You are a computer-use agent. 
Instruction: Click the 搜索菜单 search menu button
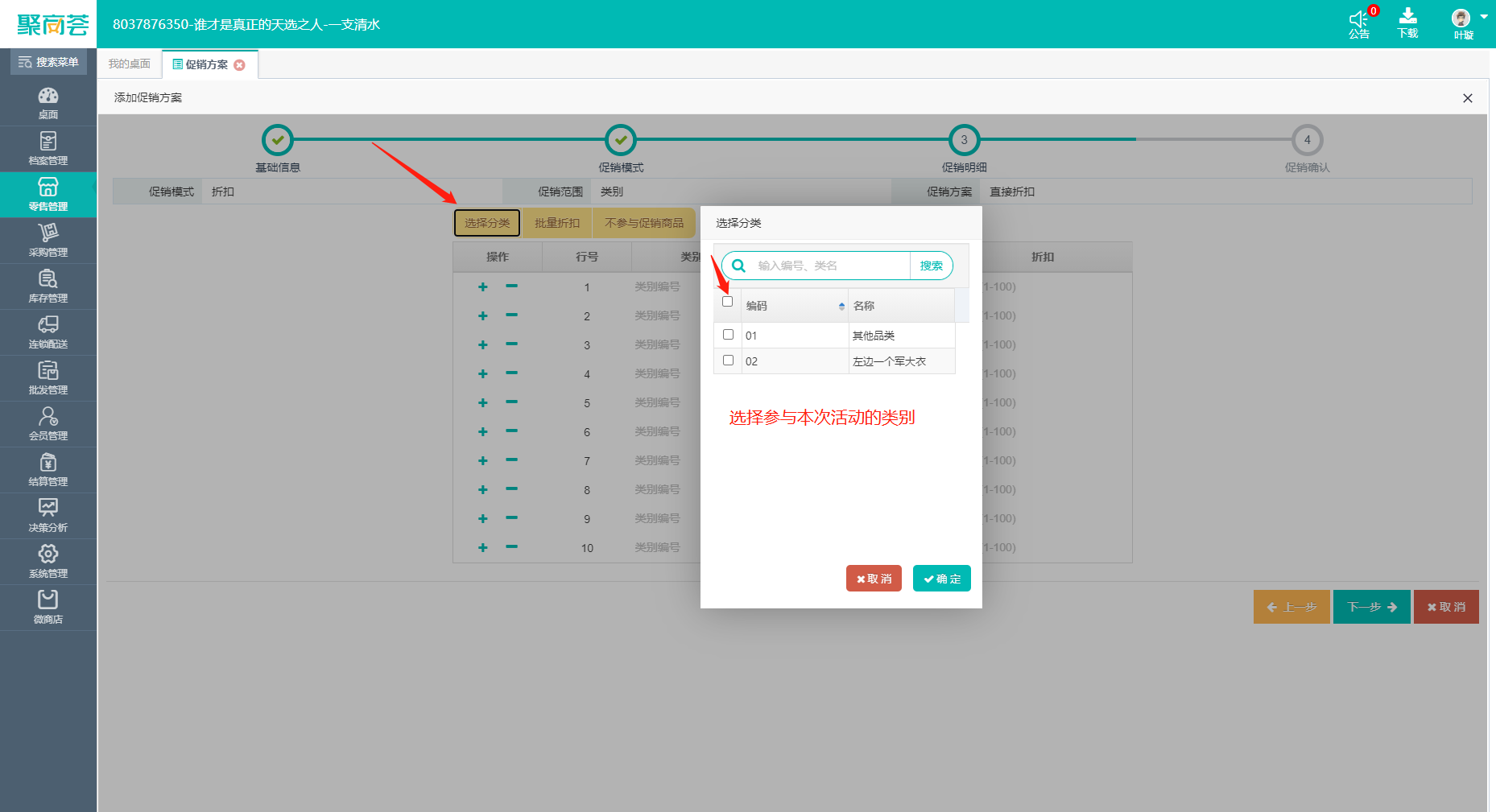coord(48,62)
